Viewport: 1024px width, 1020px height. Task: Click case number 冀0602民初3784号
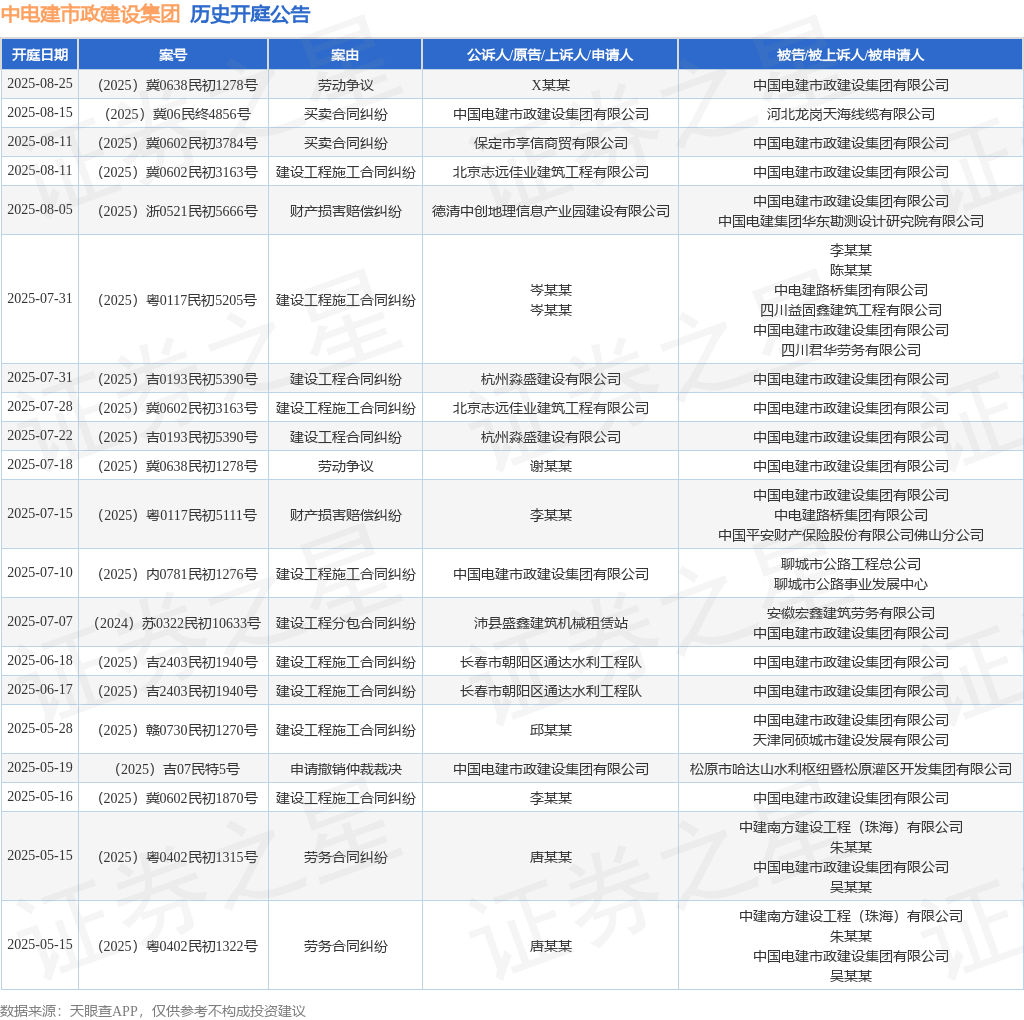[x=178, y=143]
